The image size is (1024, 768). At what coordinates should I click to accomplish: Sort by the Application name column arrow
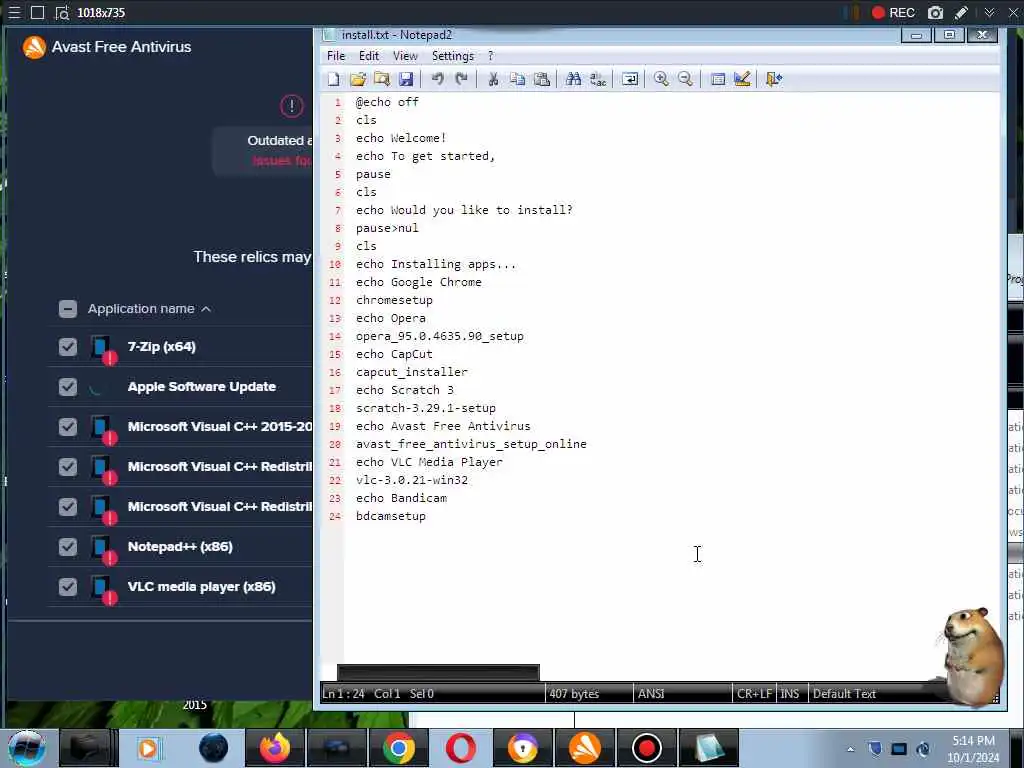[206, 309]
